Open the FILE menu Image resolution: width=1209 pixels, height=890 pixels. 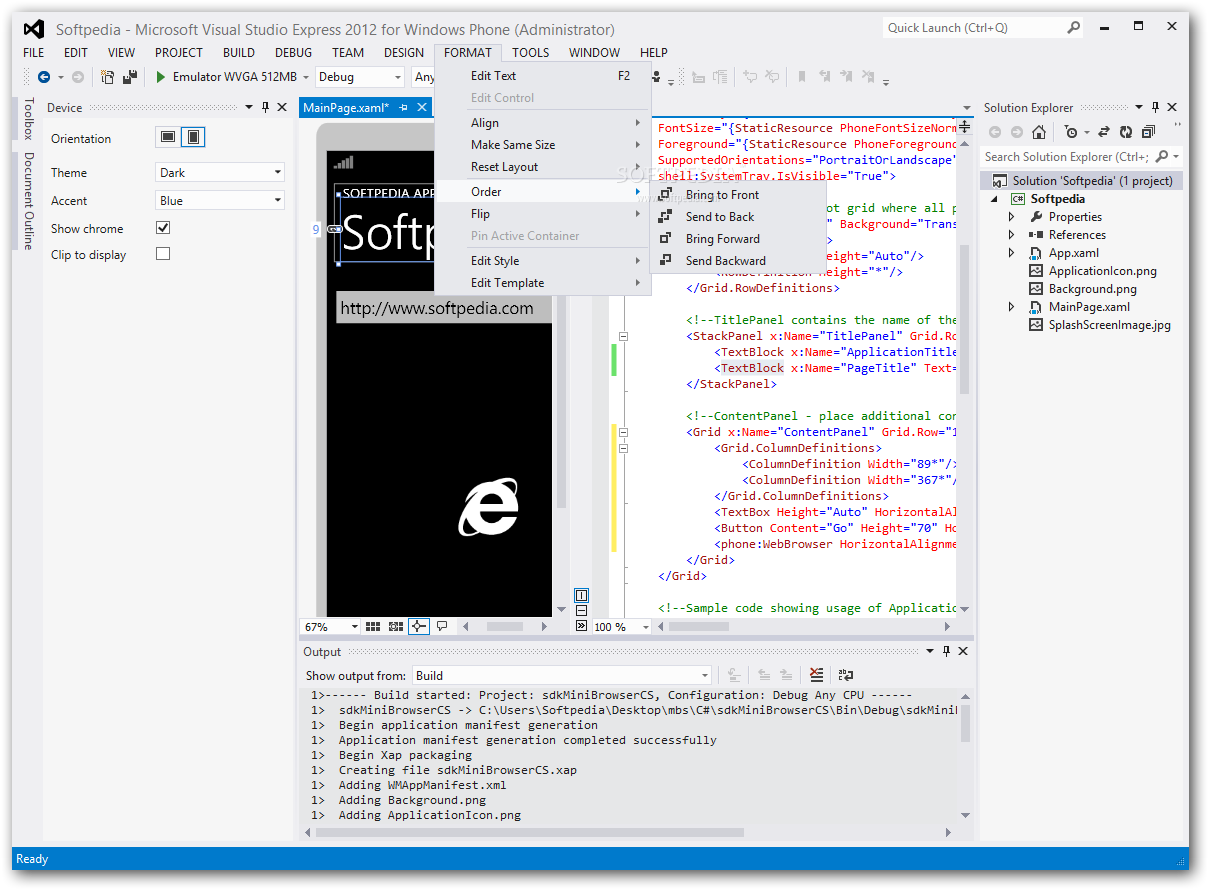[33, 52]
